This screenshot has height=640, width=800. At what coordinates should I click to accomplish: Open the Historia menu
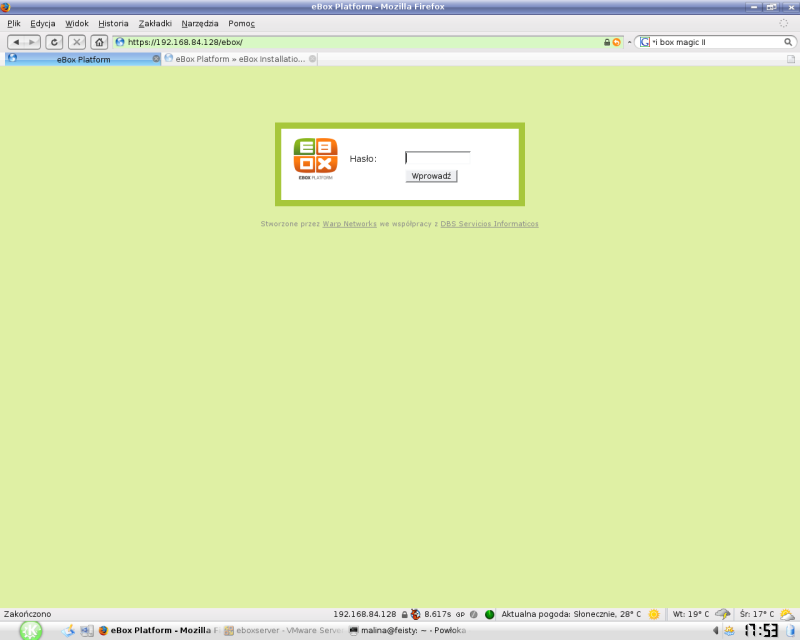pyautogui.click(x=113, y=23)
